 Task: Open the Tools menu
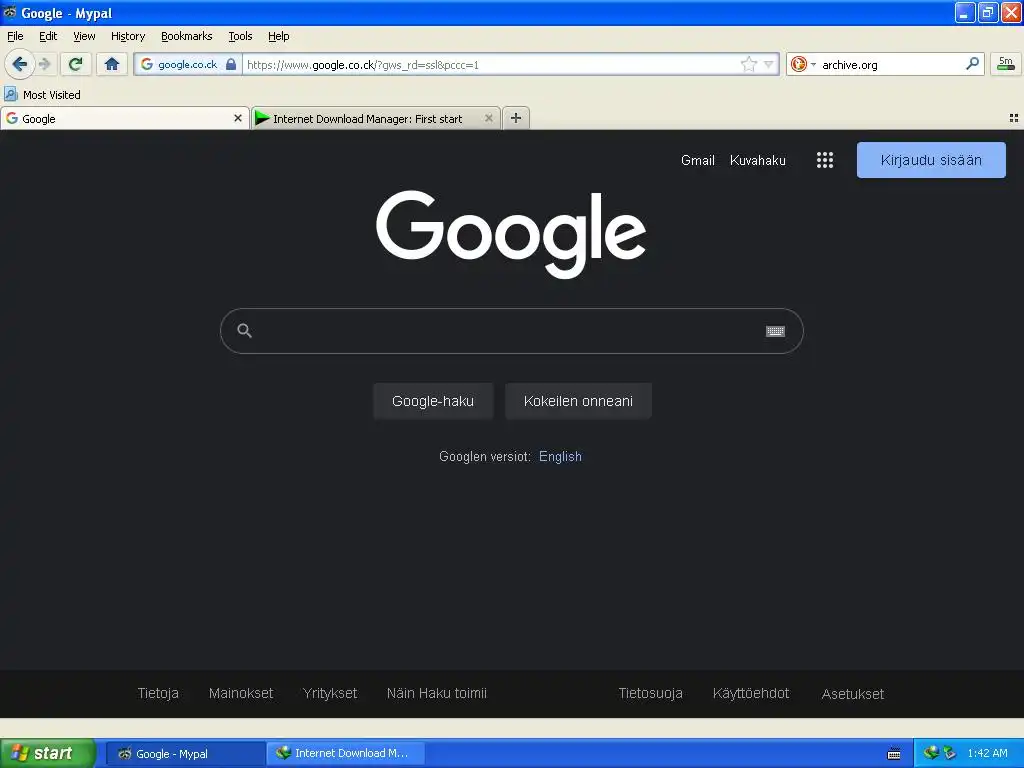pos(240,36)
